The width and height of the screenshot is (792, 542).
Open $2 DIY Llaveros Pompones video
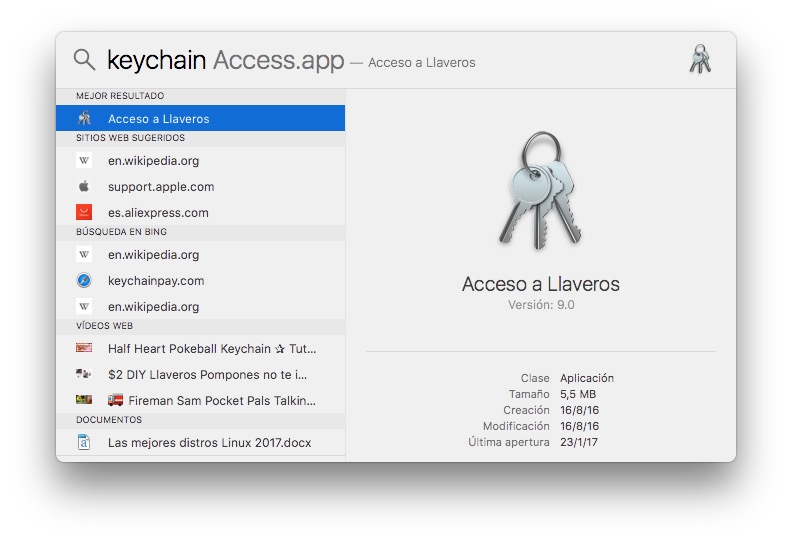pos(201,374)
